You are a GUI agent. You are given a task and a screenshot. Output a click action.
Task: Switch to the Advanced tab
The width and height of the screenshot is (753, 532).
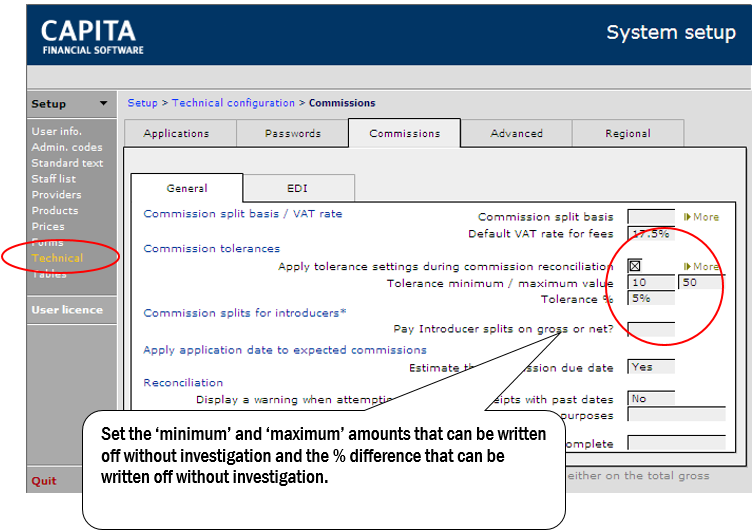[x=516, y=133]
